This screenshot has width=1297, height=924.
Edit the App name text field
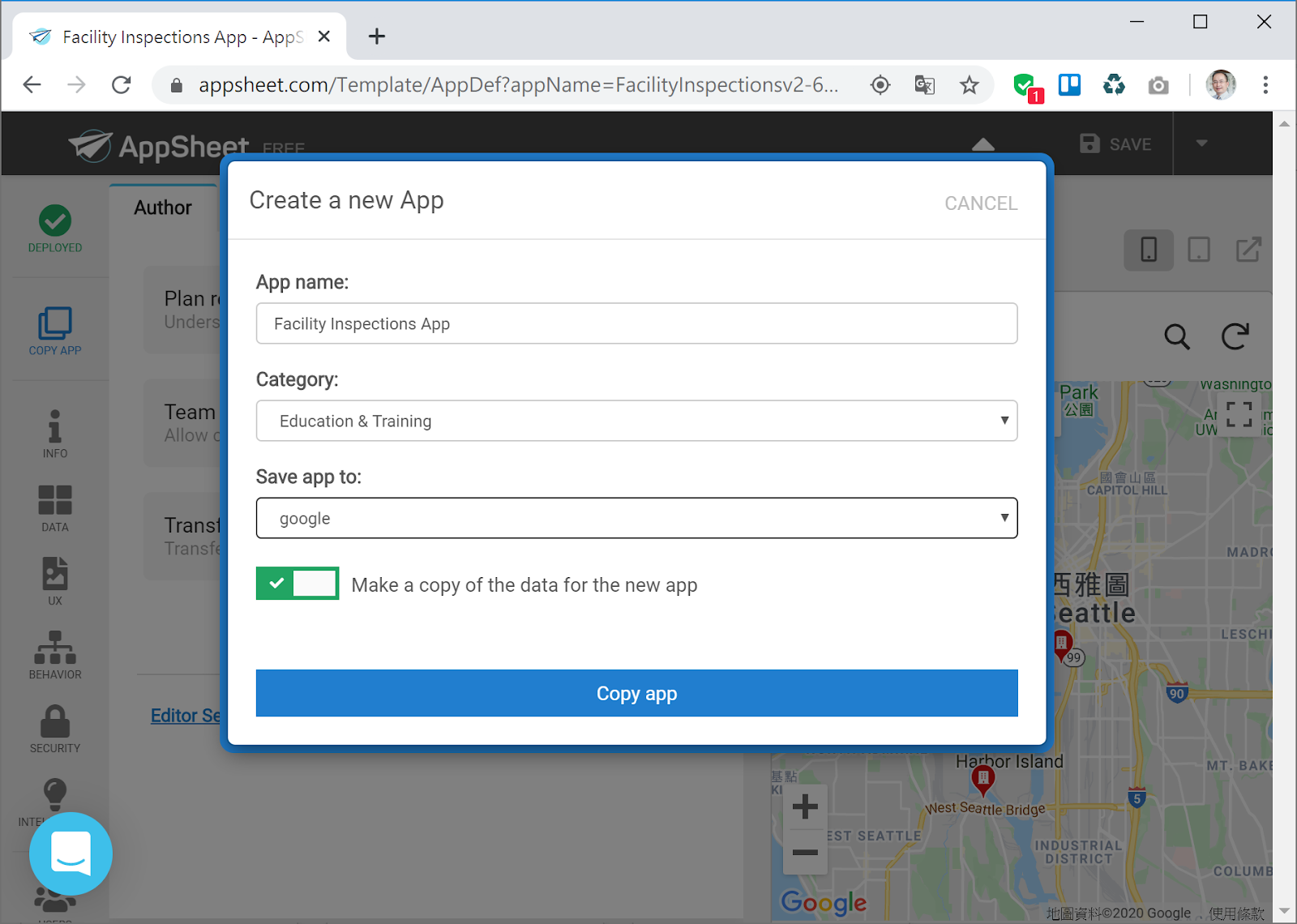click(x=636, y=323)
